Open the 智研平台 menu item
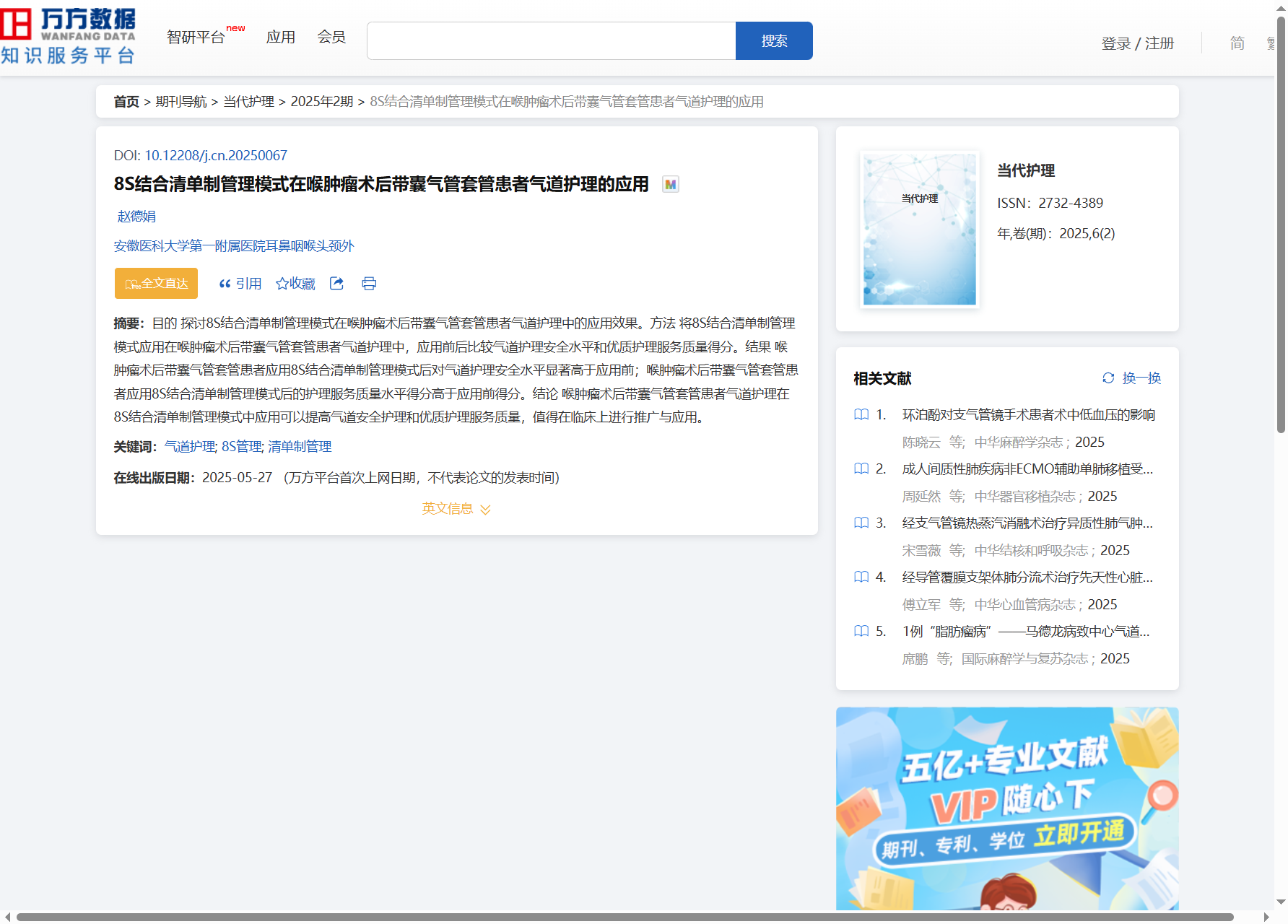 (x=196, y=37)
